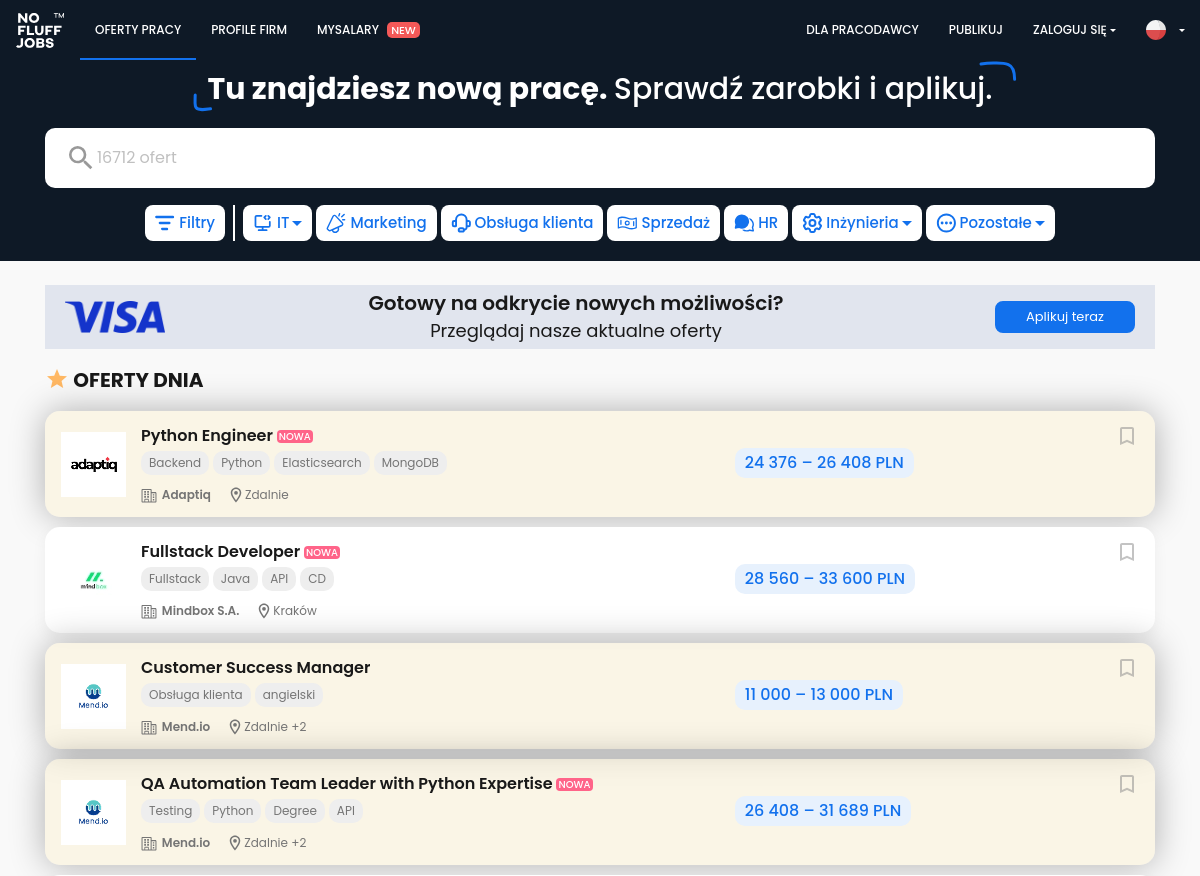Open the No Fluff Jobs logo homepage
Image resolution: width=1200 pixels, height=876 pixels.
pyautogui.click(x=40, y=30)
